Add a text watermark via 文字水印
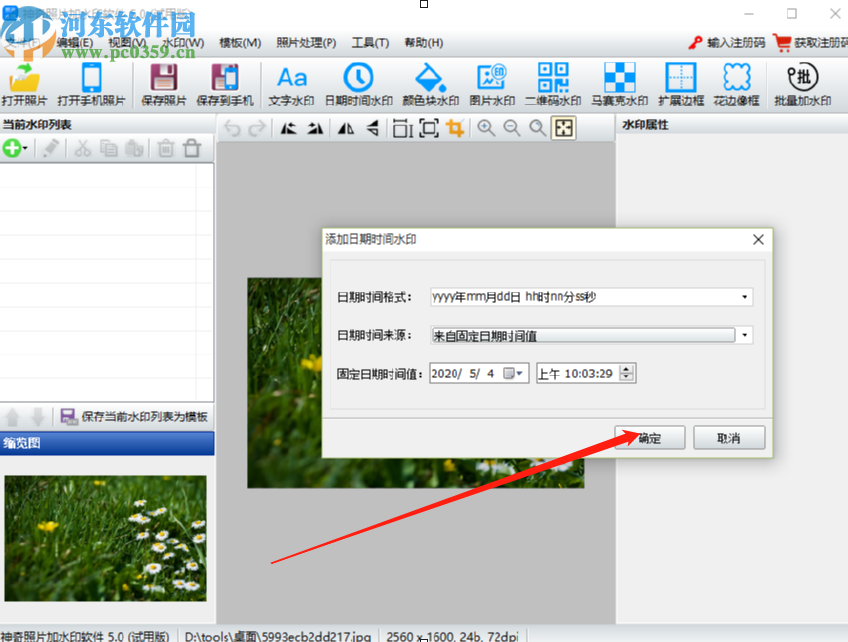848x642 pixels. 292,84
